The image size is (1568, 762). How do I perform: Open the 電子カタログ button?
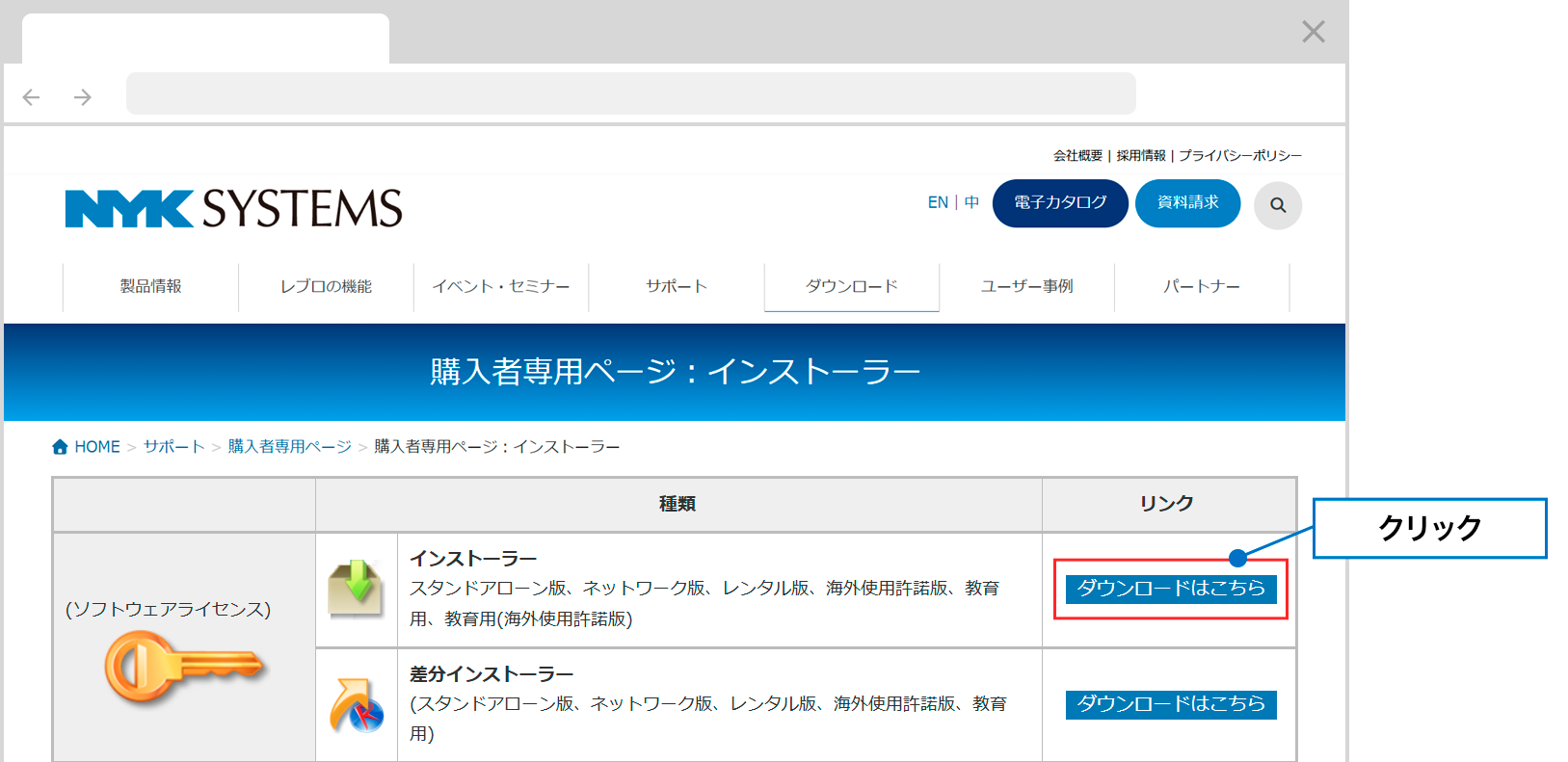pyautogui.click(x=1060, y=203)
